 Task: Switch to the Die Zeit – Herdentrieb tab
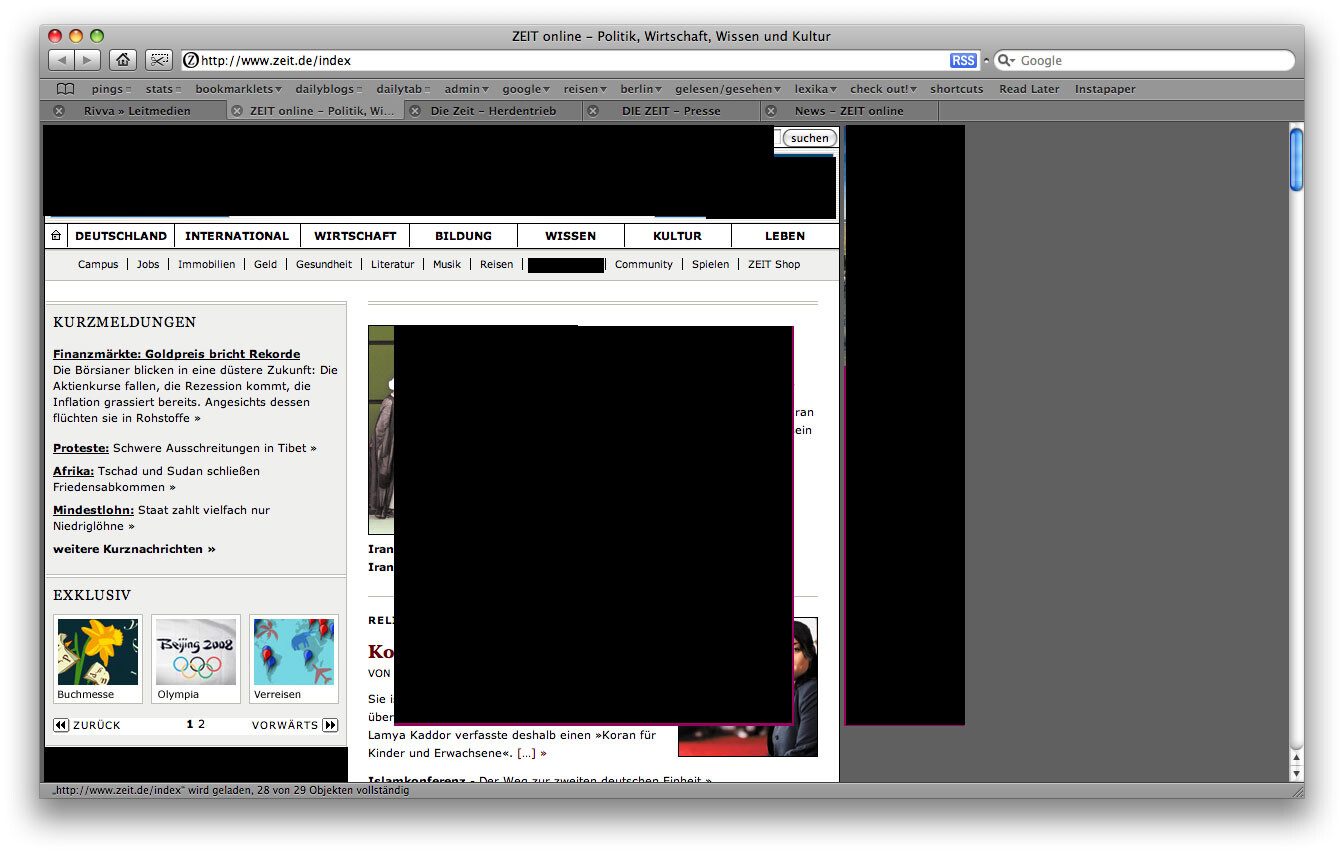tap(493, 111)
